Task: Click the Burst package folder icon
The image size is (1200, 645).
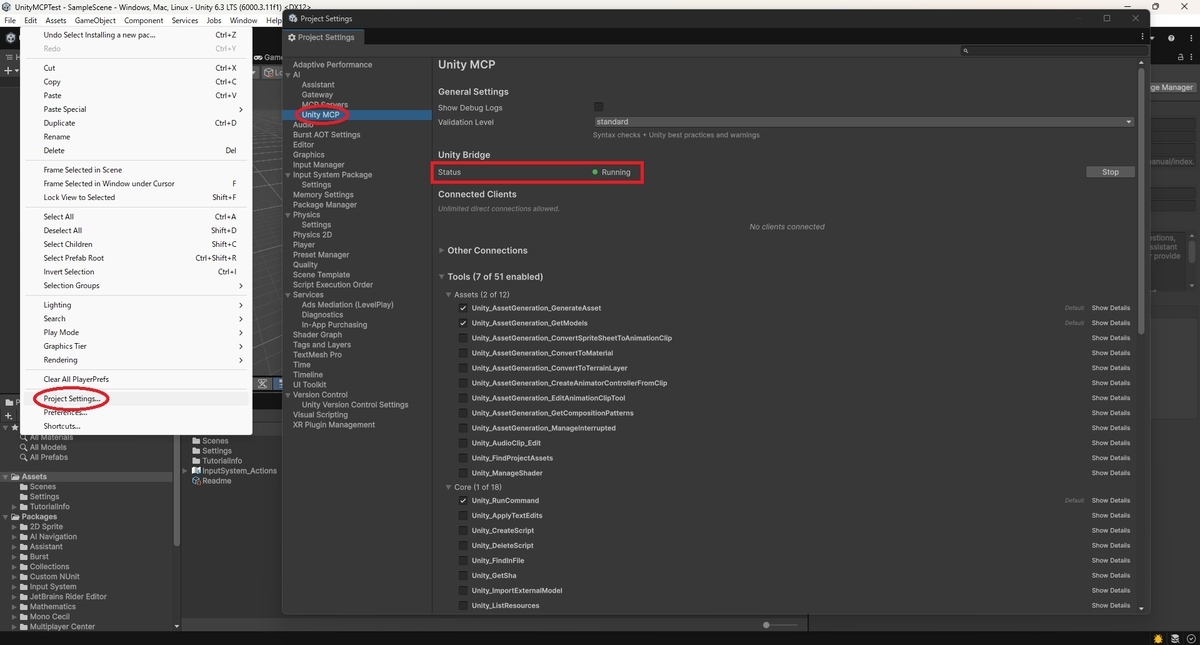Action: [23, 557]
